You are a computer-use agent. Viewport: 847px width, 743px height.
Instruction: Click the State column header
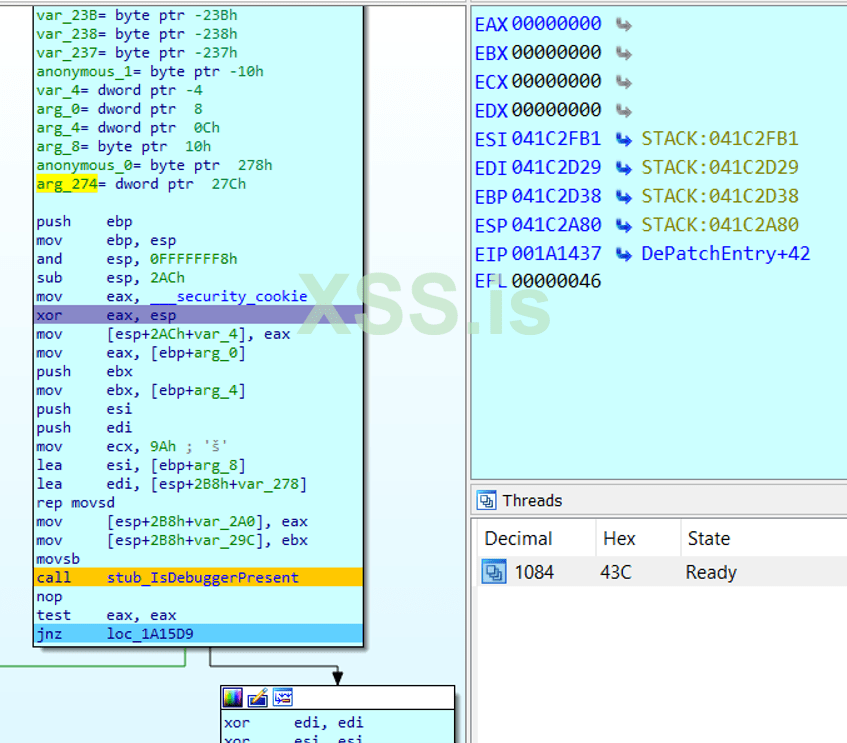(x=709, y=539)
